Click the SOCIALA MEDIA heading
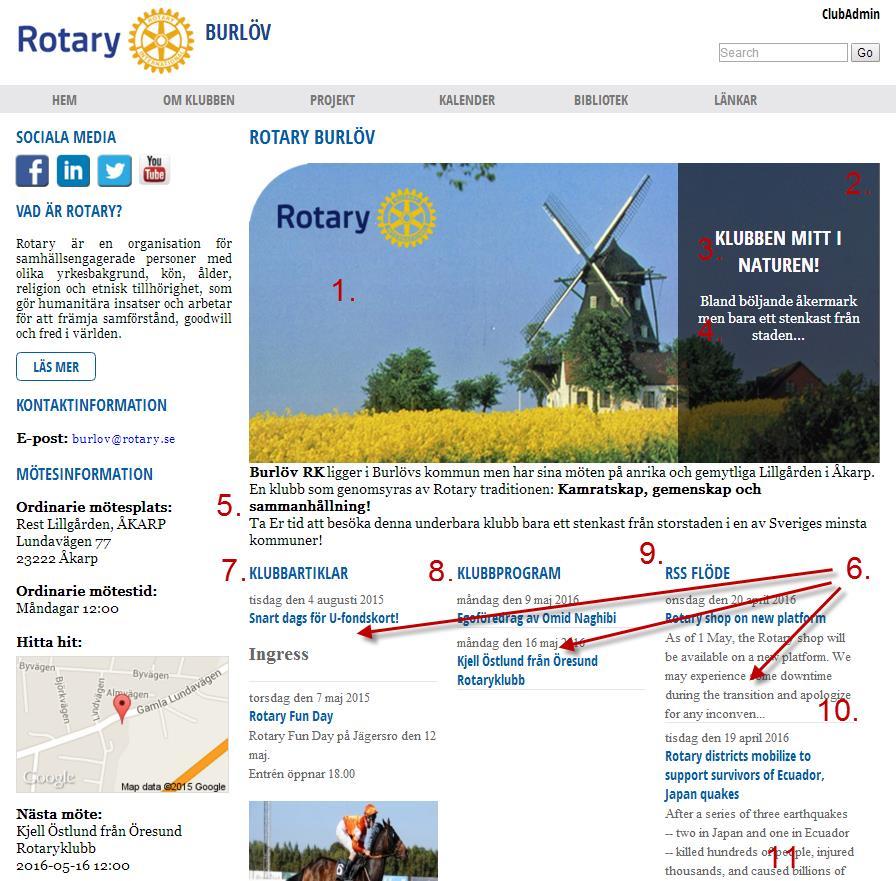This screenshot has height=881, width=896. point(66,137)
